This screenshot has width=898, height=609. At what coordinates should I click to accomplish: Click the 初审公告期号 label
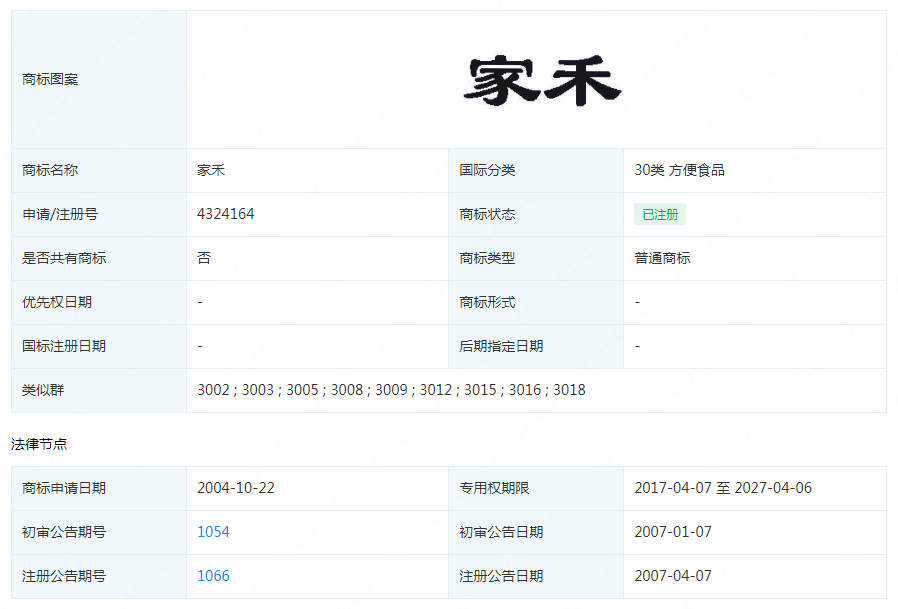64,532
